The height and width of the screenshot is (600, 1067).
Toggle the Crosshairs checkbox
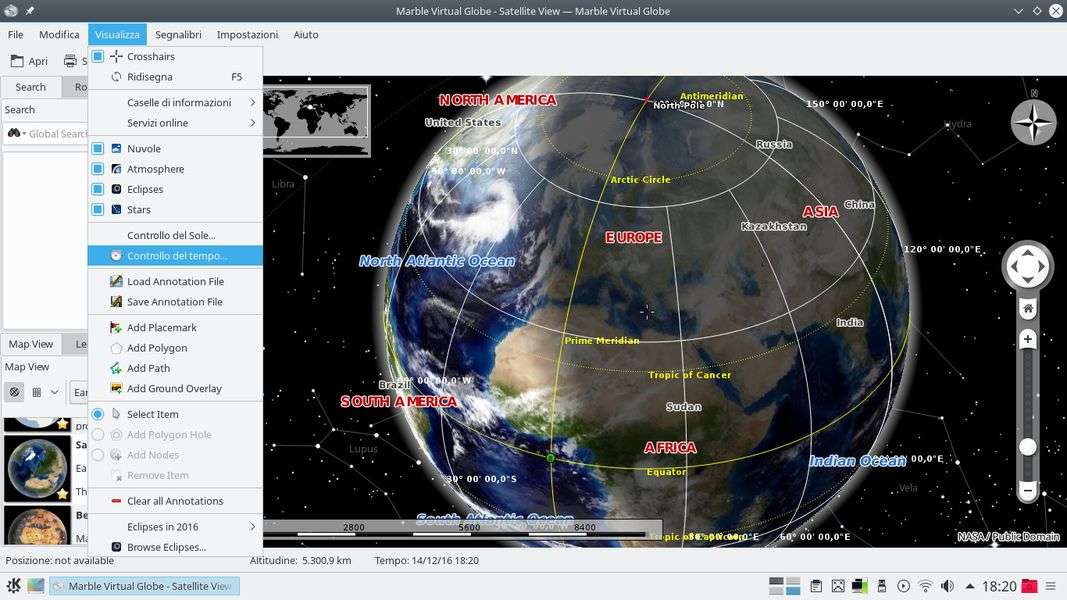coord(98,57)
